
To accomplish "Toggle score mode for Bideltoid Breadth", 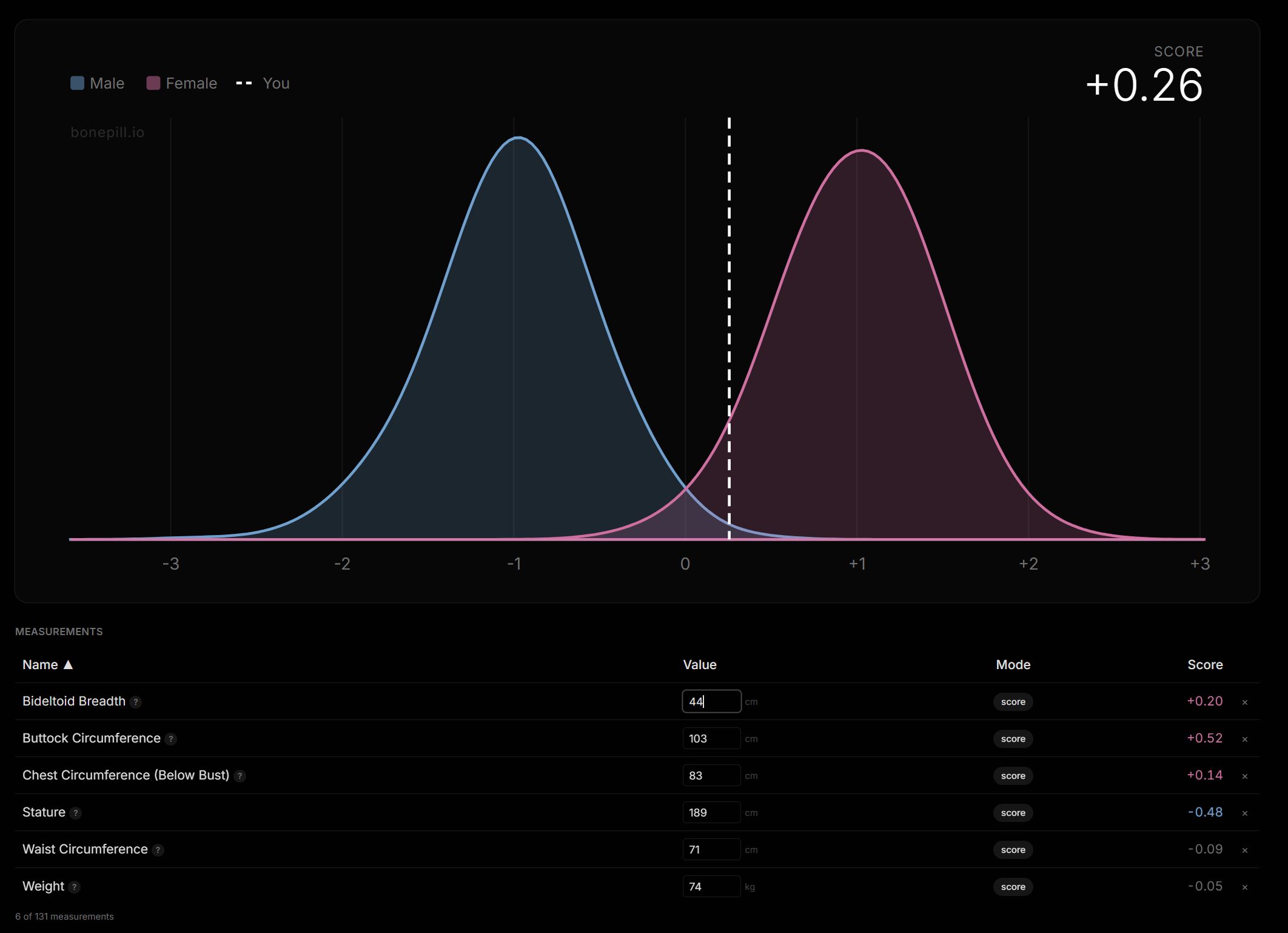I will coord(1013,702).
